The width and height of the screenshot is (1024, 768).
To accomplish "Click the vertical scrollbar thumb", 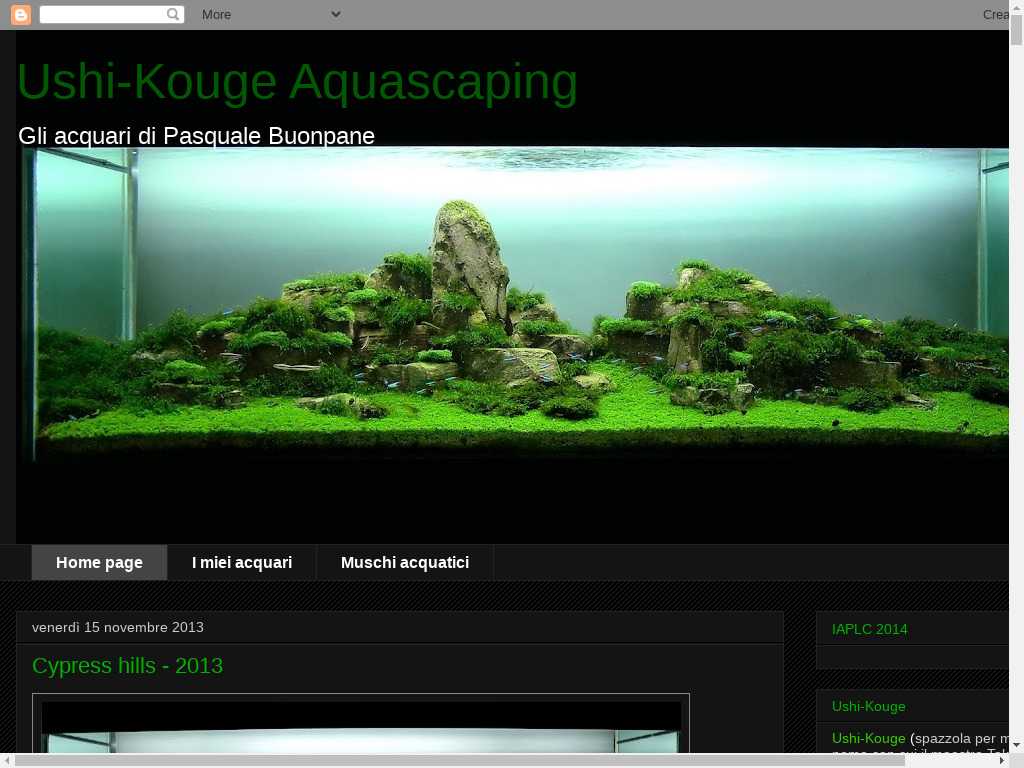I will click(1016, 29).
